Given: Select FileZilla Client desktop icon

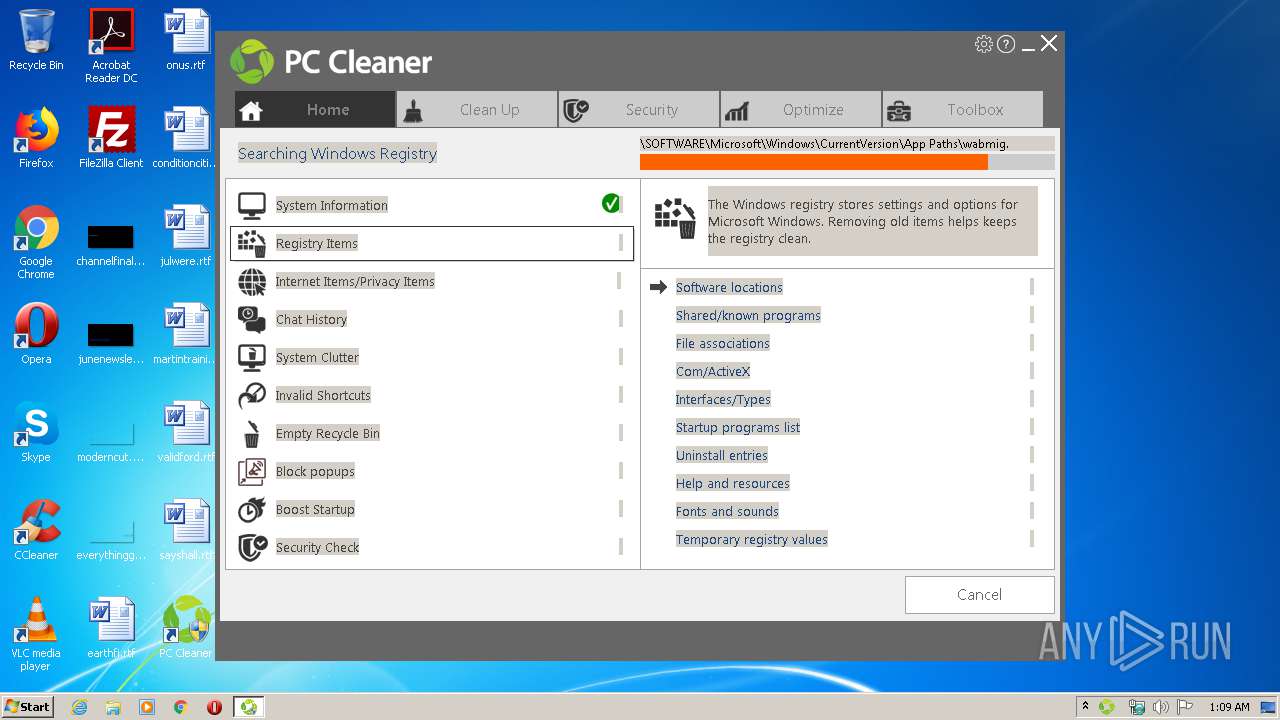Looking at the screenshot, I should click(111, 138).
